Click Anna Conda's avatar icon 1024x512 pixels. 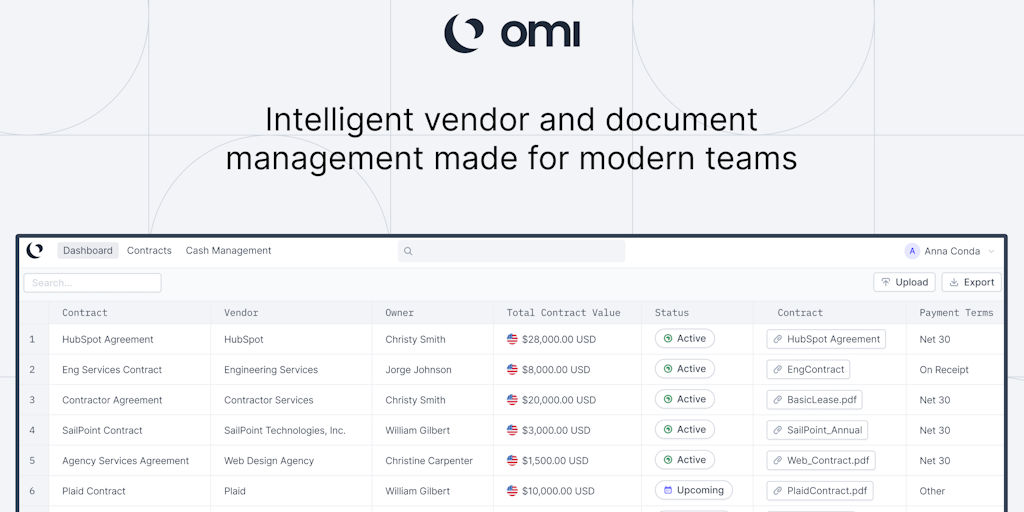click(x=912, y=251)
